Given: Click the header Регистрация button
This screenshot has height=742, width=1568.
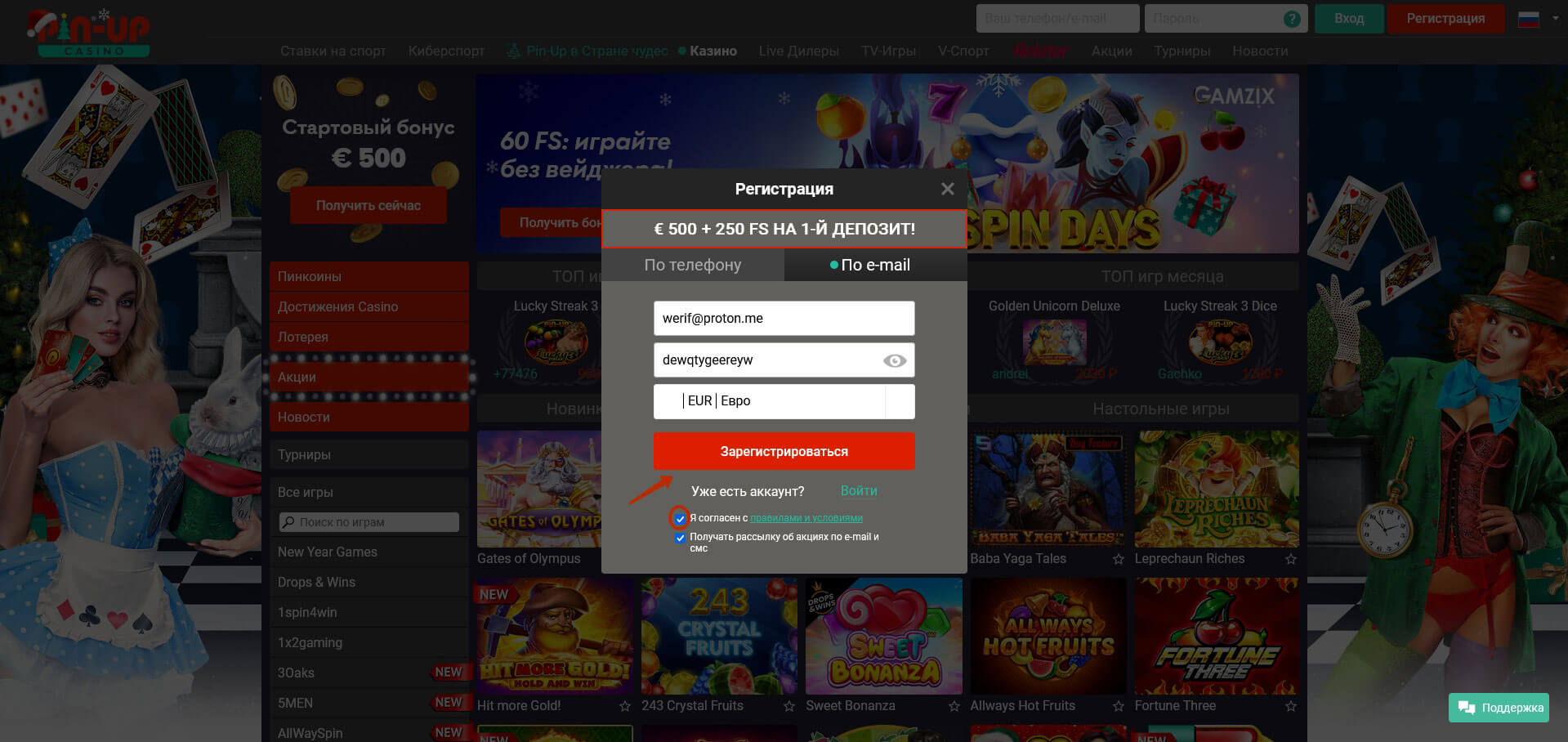Looking at the screenshot, I should (x=1445, y=18).
